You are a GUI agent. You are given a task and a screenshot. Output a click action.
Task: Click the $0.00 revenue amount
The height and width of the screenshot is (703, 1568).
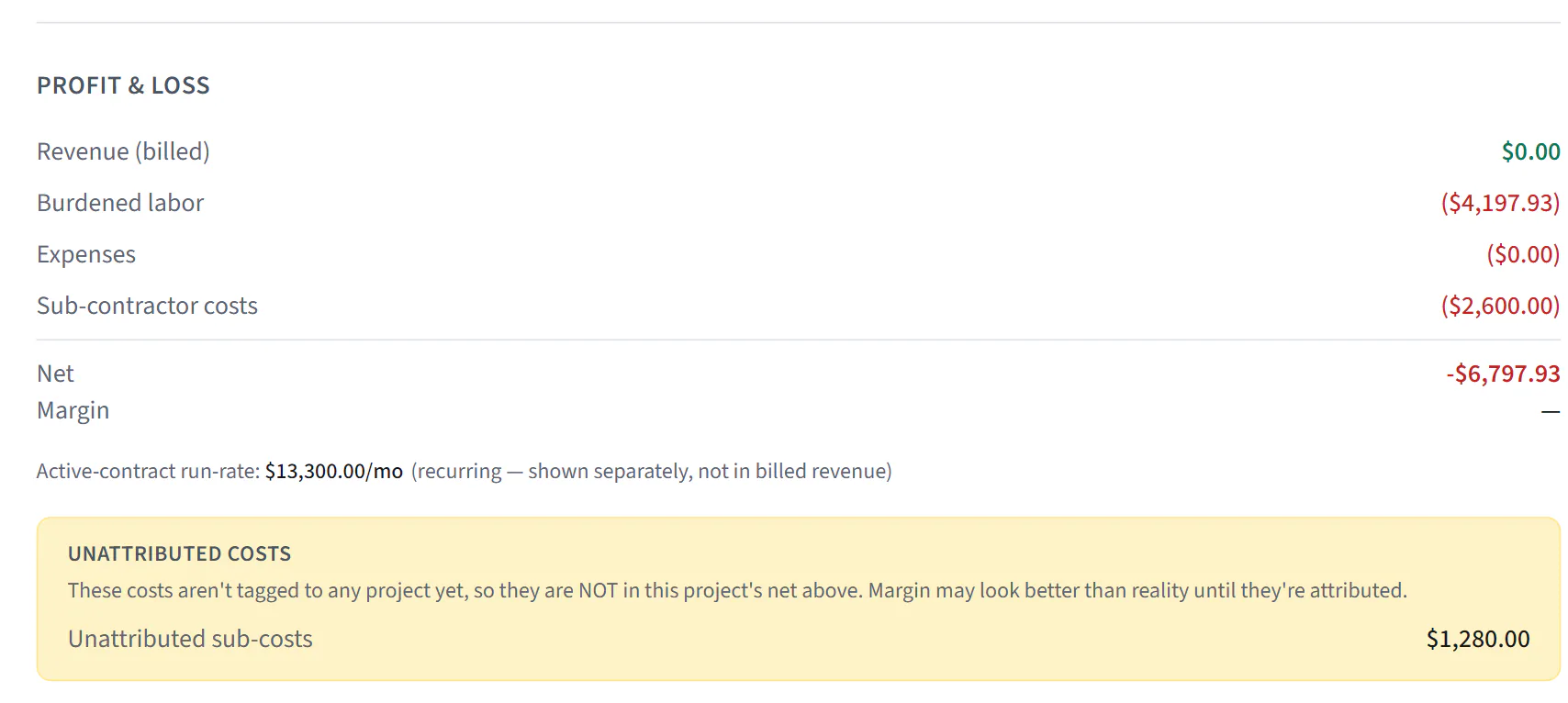[x=1530, y=151]
